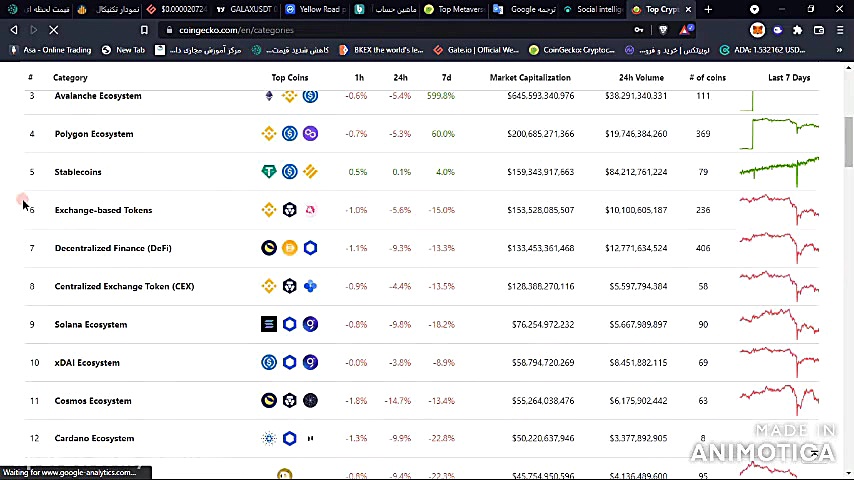Show more bookmarks overflow chevron
Image resolution: width=854 pixels, height=480 pixels.
coord(839,50)
